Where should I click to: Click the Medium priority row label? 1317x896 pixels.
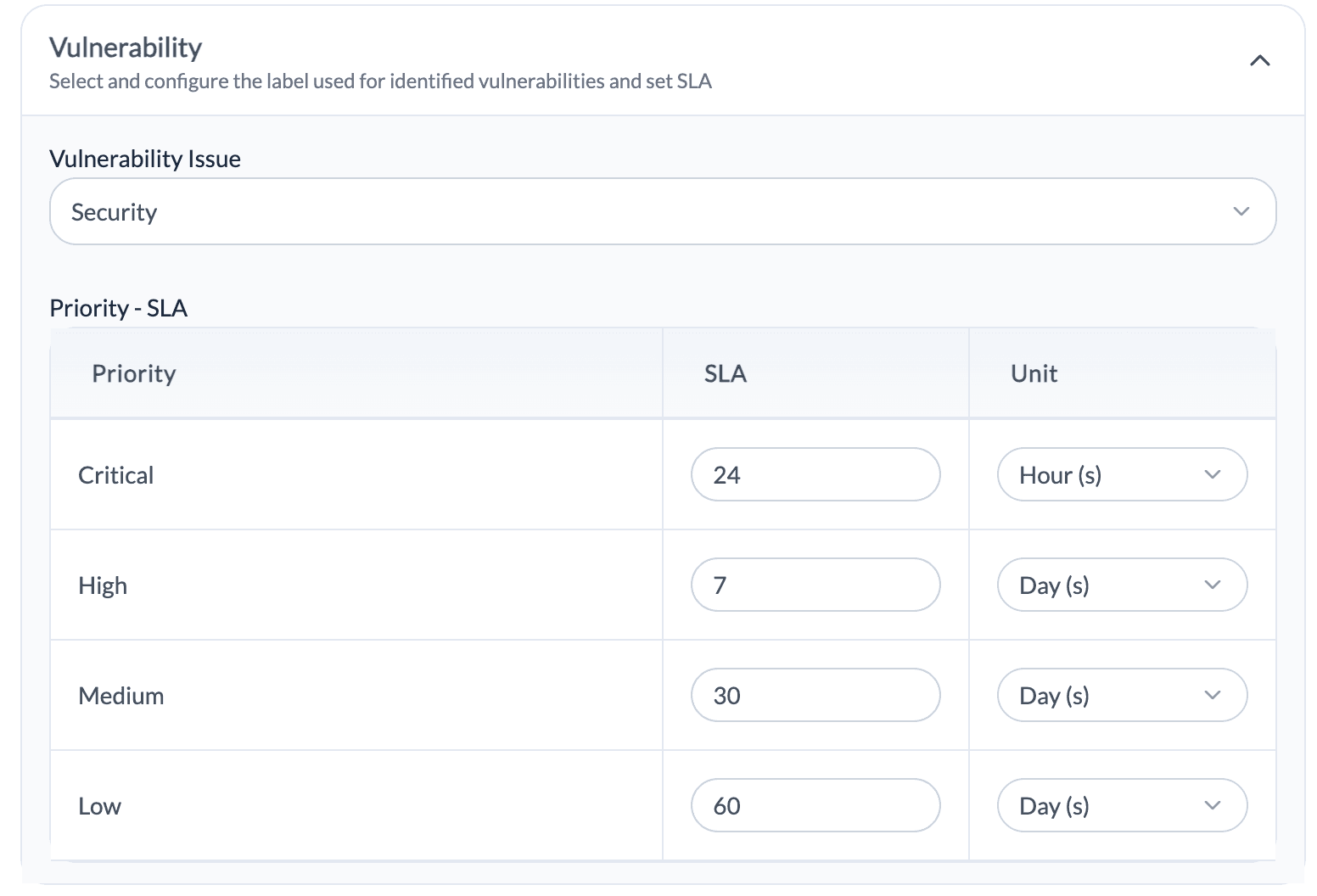tap(121, 696)
